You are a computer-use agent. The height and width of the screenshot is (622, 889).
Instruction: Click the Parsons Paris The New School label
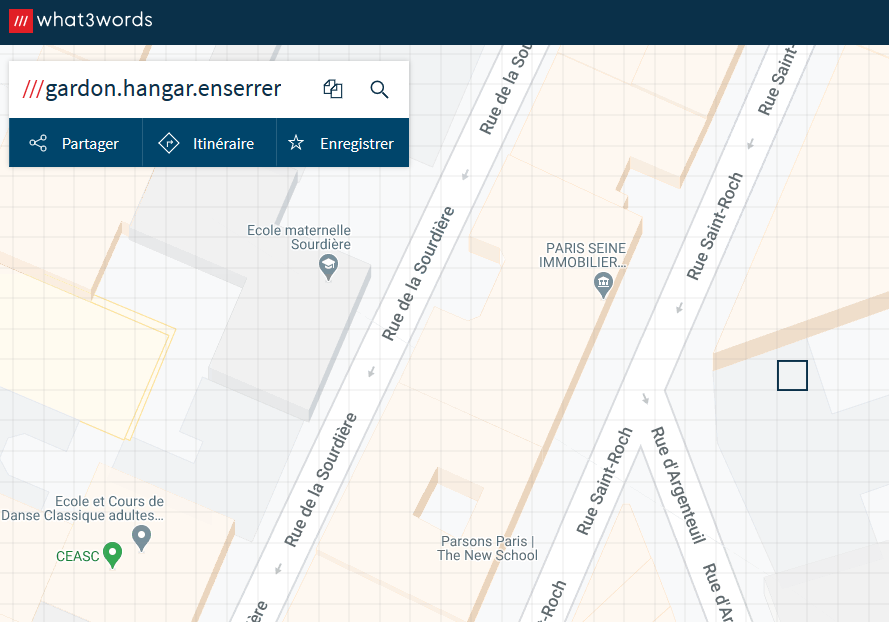click(x=489, y=548)
